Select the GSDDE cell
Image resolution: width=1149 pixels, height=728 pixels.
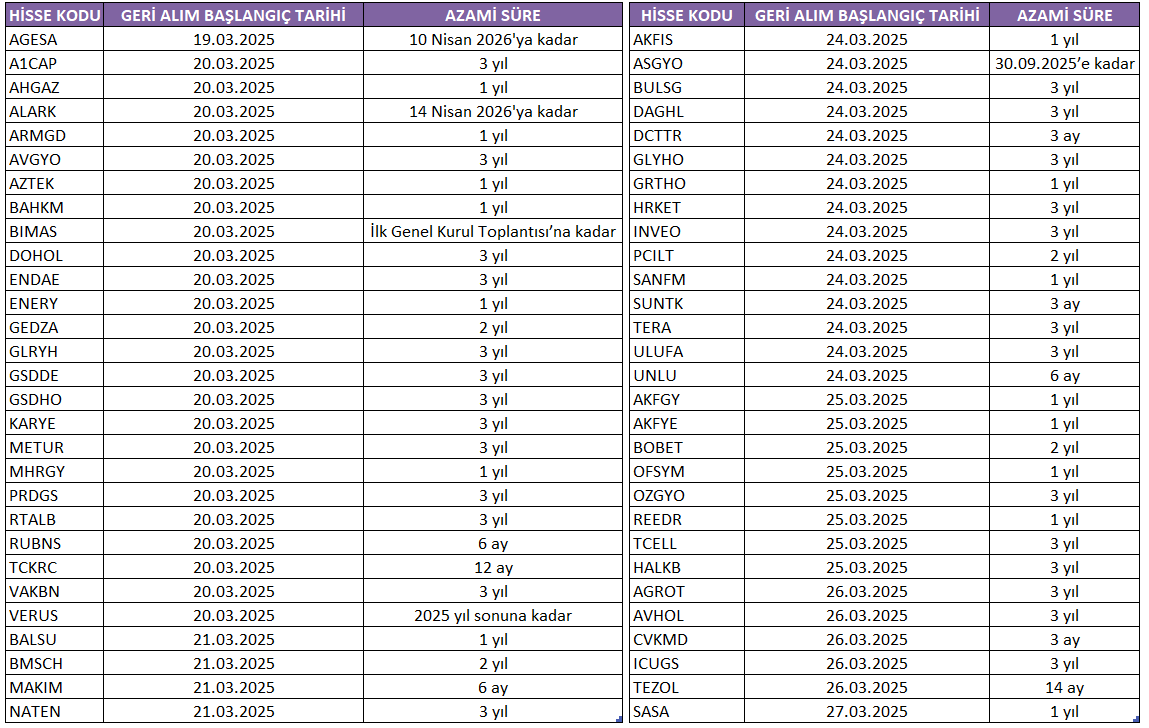click(x=54, y=375)
